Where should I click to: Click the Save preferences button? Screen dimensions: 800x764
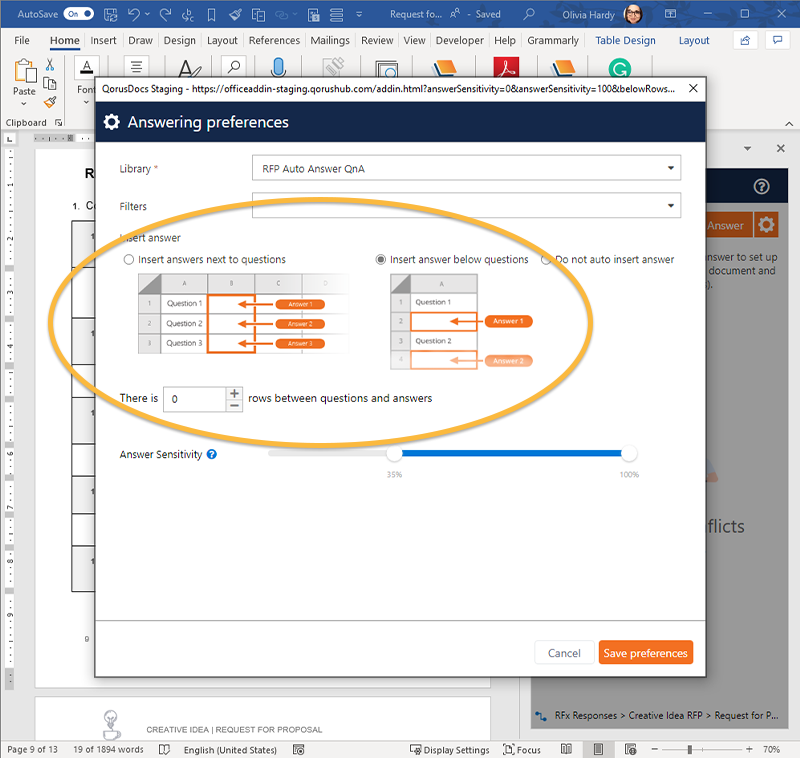(x=645, y=653)
